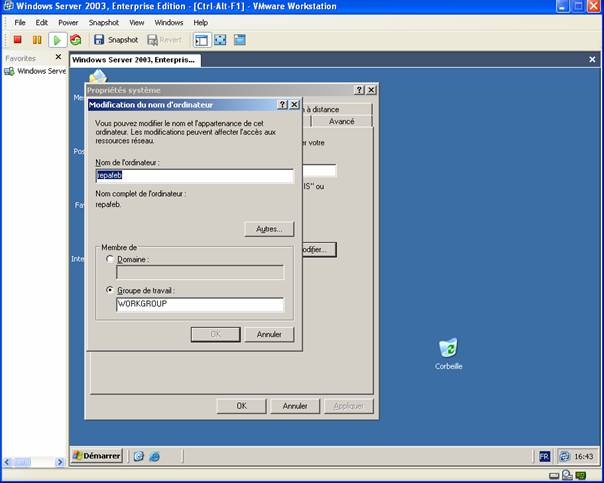This screenshot has height=483, width=604.
Task: Open the Snapshot menu
Action: point(104,22)
